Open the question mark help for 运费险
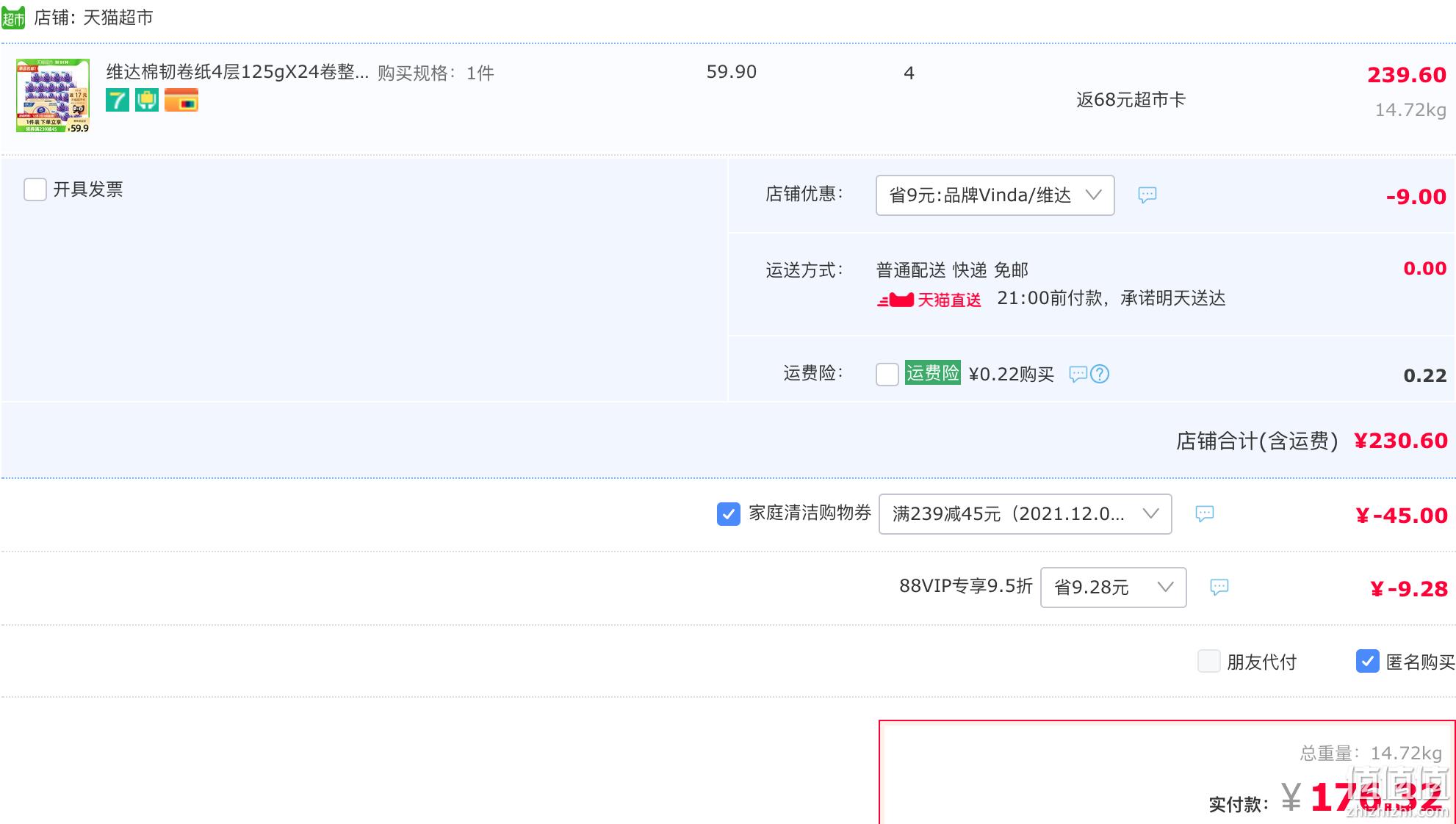 click(1100, 375)
